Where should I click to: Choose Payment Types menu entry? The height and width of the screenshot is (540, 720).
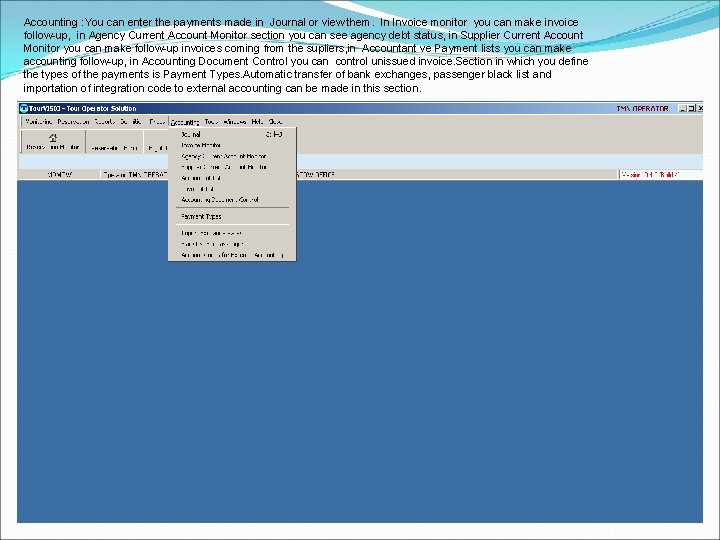(232, 216)
